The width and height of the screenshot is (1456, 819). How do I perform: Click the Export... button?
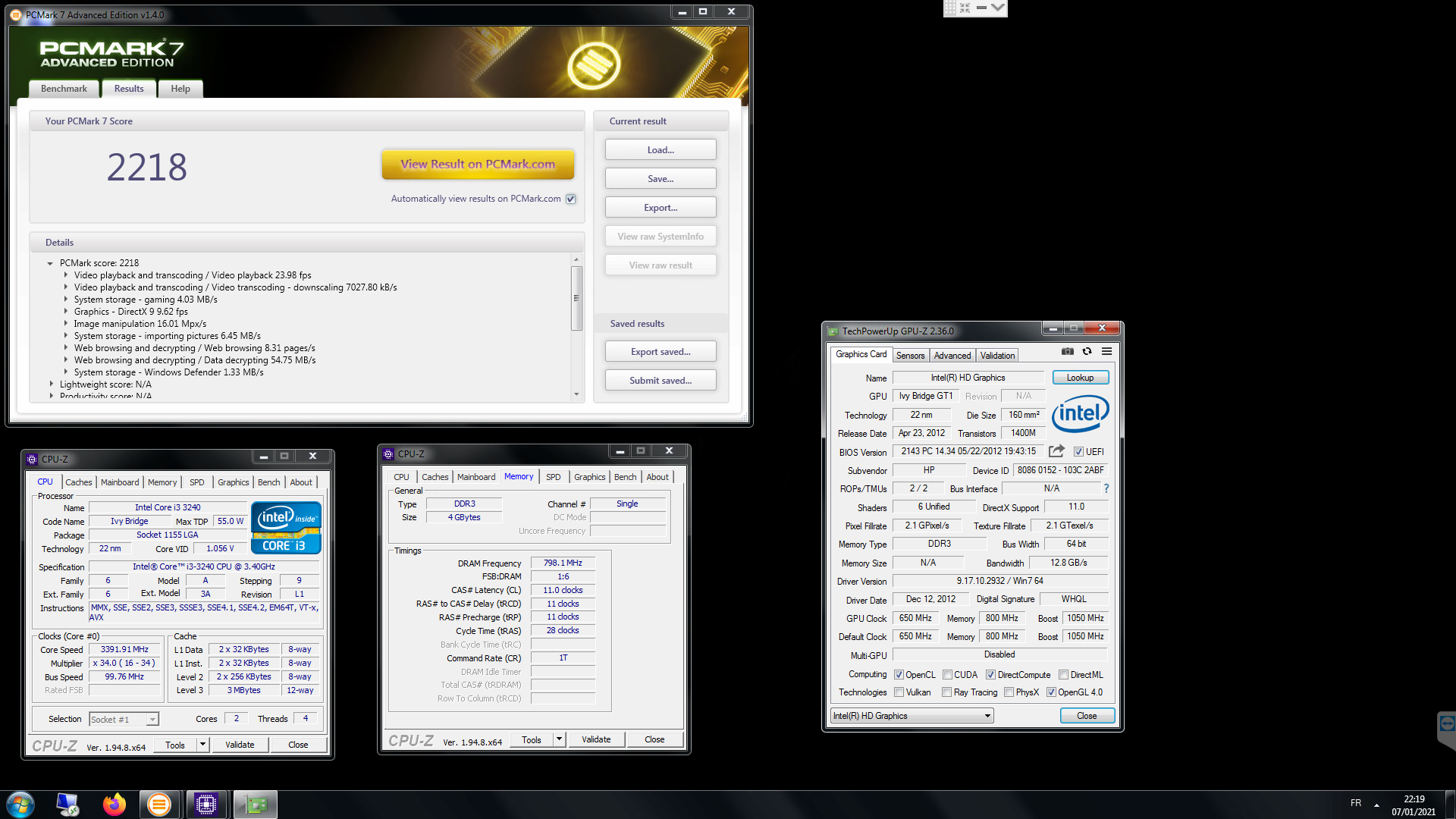coord(661,208)
